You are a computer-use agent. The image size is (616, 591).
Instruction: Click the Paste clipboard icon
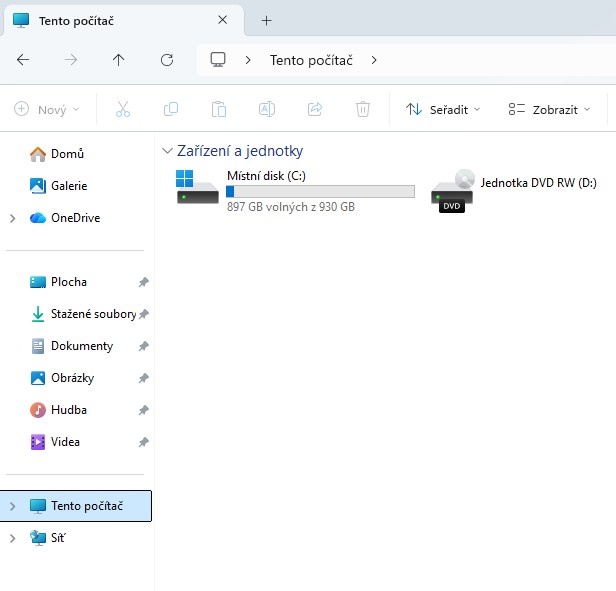point(219,109)
